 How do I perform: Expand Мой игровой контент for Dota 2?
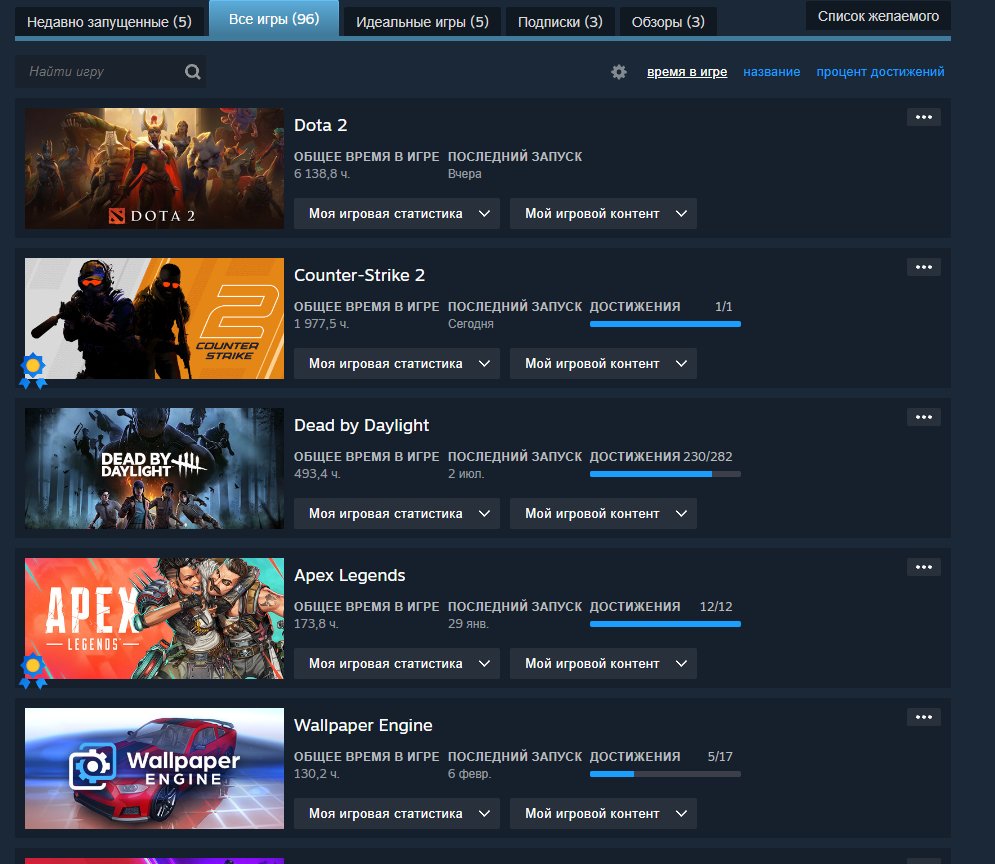click(603, 214)
